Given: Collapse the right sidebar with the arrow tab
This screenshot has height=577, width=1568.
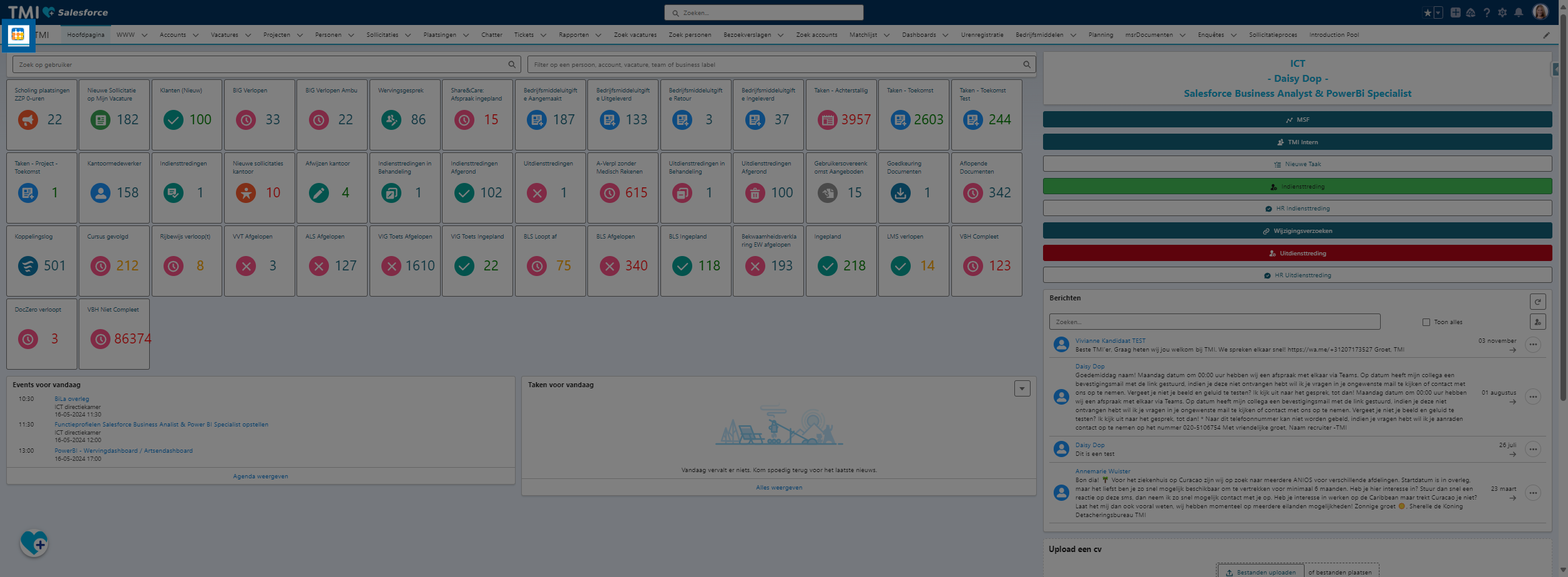Looking at the screenshot, I should [x=1556, y=69].
